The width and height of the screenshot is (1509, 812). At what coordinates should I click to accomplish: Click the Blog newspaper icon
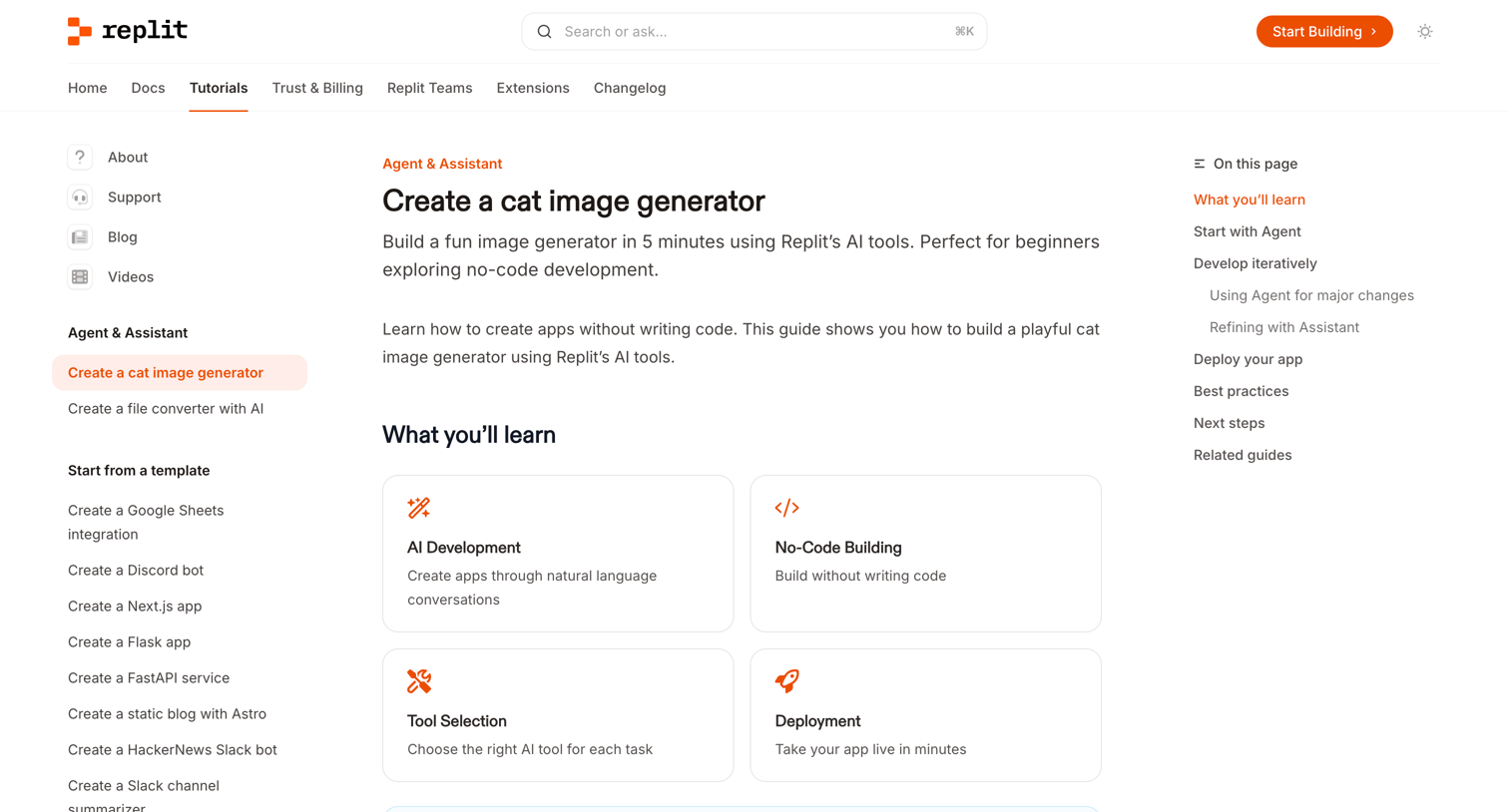tap(80, 237)
